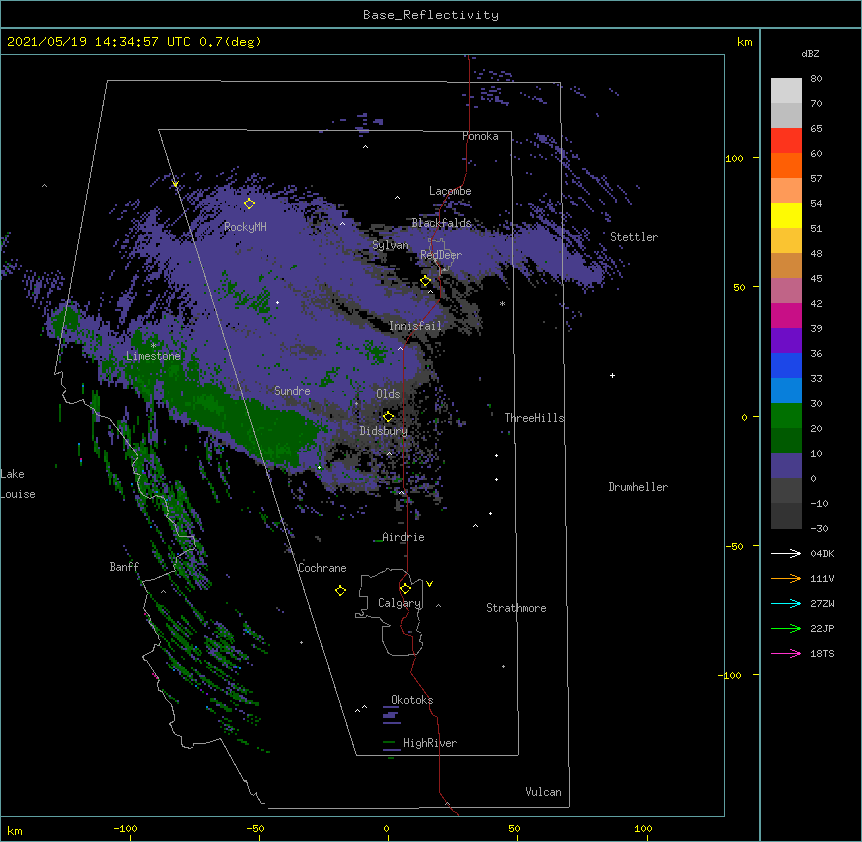
Task: Click the yellow V marker northwest of RockyMH
Action: click(175, 184)
